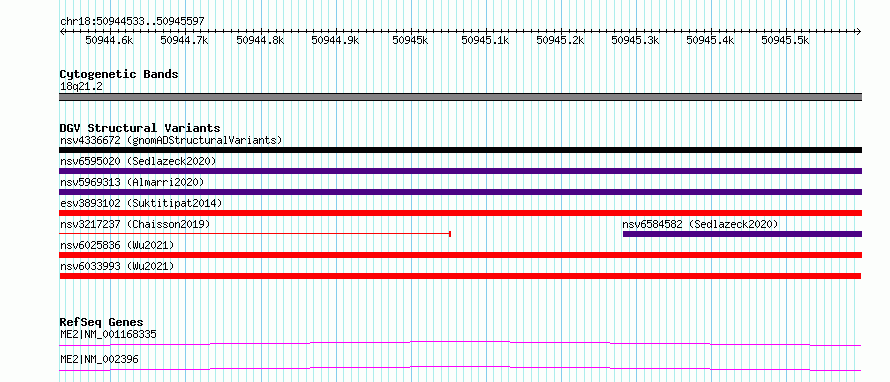Select the red nsv6033993 variant bar
The width and height of the screenshot is (890, 382).
click(x=460, y=276)
